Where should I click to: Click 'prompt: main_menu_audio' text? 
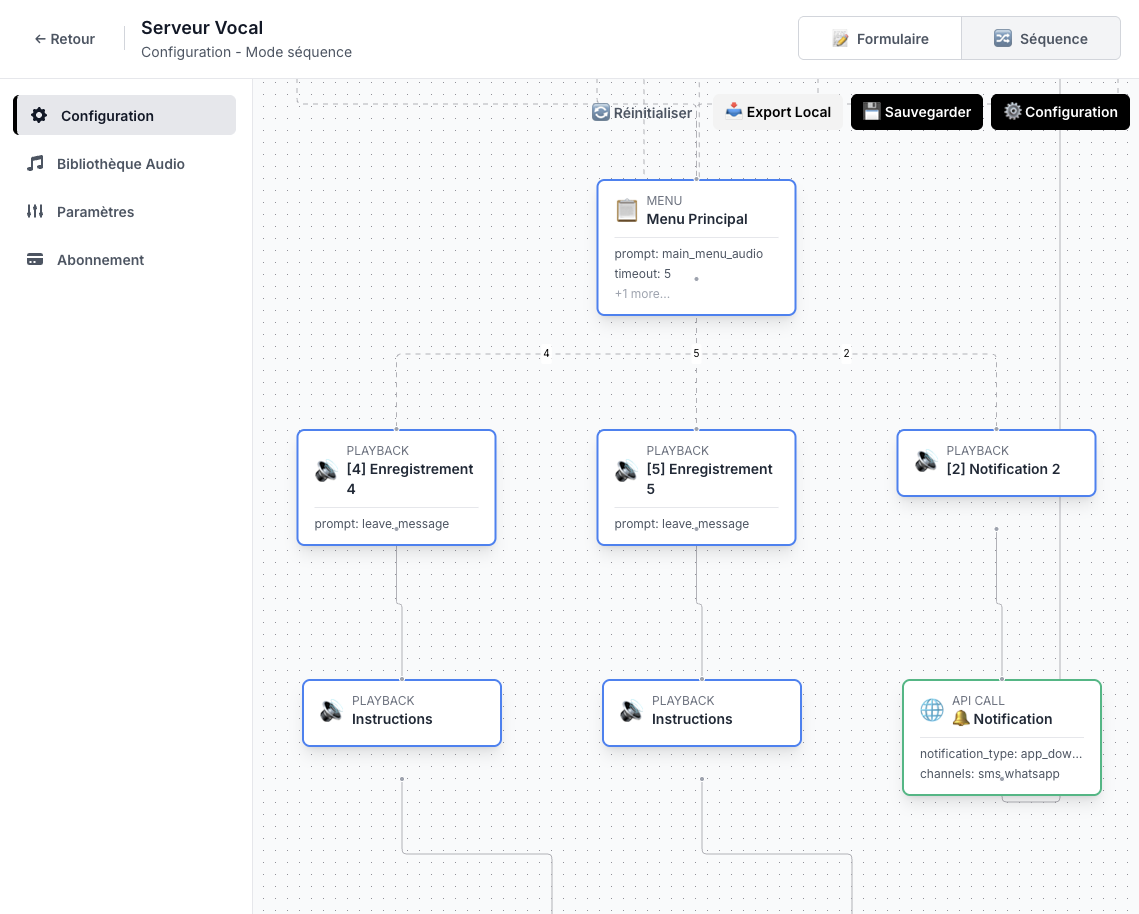coord(689,254)
